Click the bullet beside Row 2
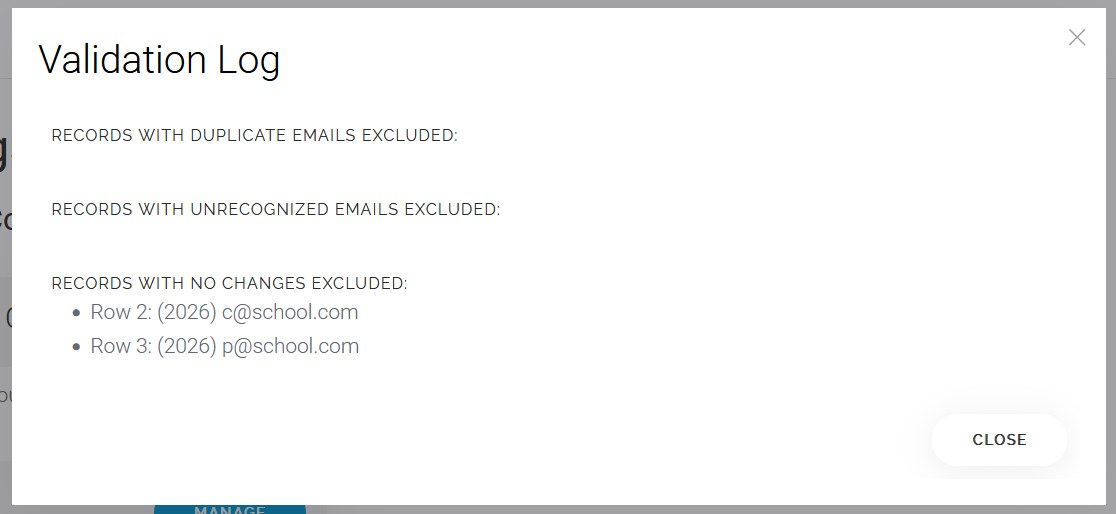The image size is (1116, 514). pos(77,313)
